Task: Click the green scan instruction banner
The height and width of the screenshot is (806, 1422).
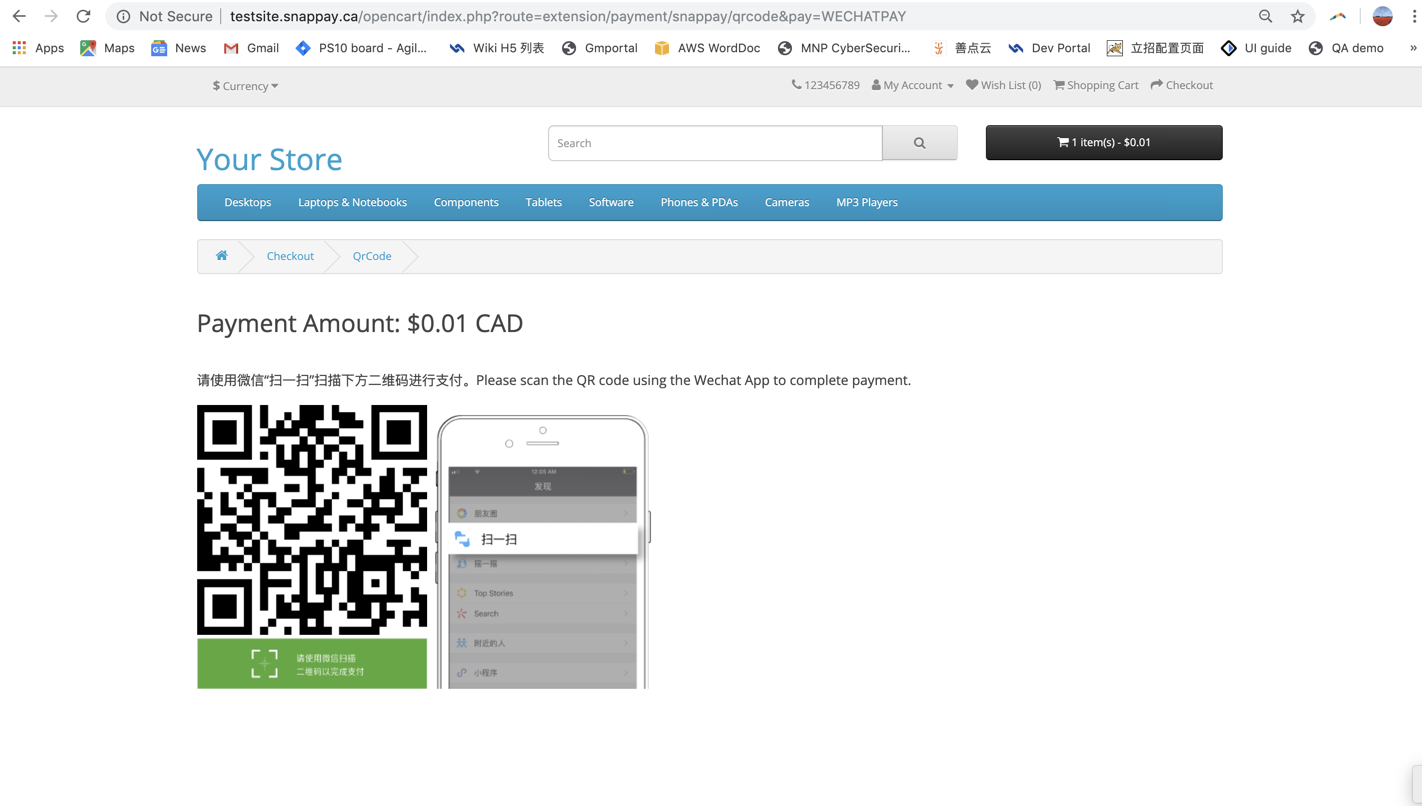Action: 312,663
